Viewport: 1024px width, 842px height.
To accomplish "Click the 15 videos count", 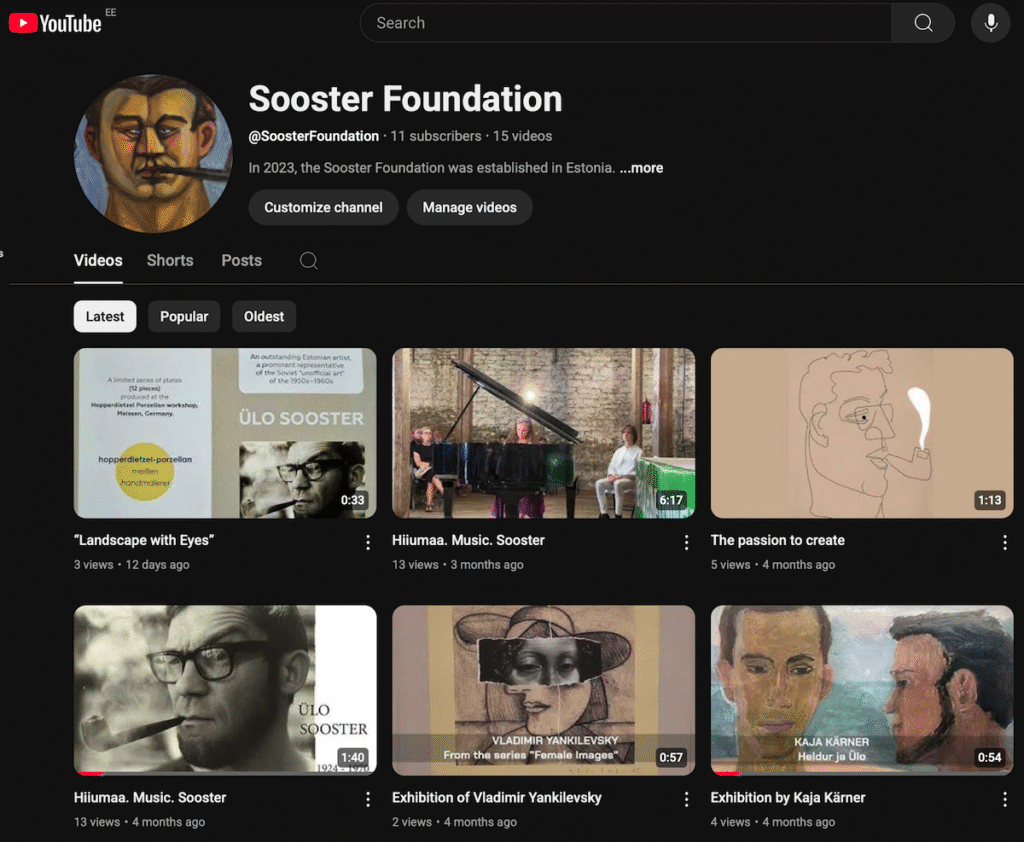I will pyautogui.click(x=522, y=137).
